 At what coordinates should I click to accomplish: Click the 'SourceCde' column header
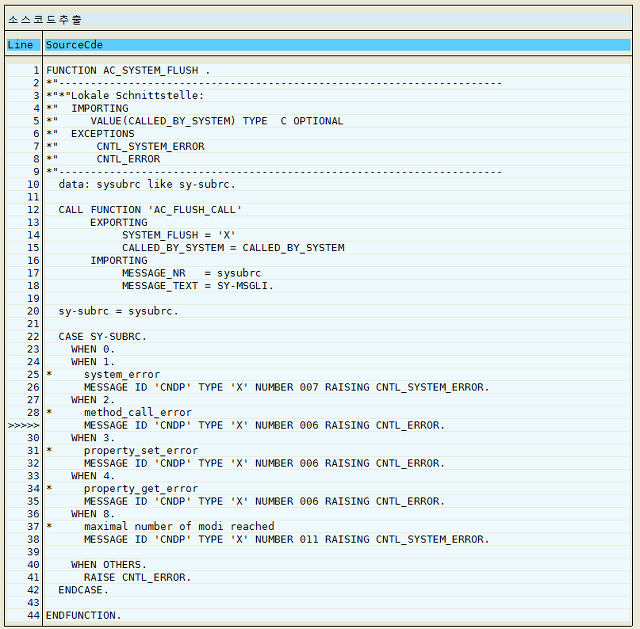337,45
